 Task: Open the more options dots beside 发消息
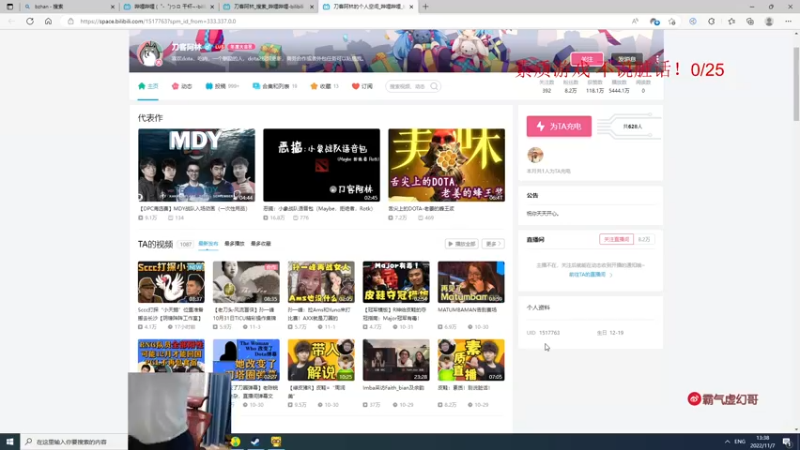(658, 59)
